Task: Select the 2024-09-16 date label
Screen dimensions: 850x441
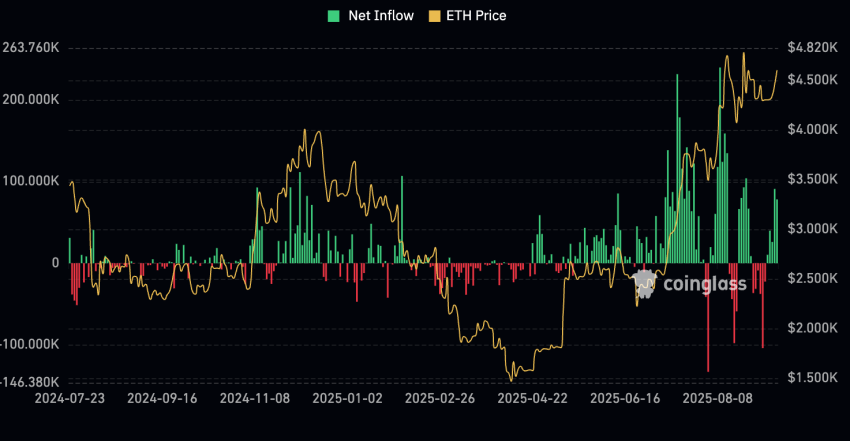Action: [163, 397]
